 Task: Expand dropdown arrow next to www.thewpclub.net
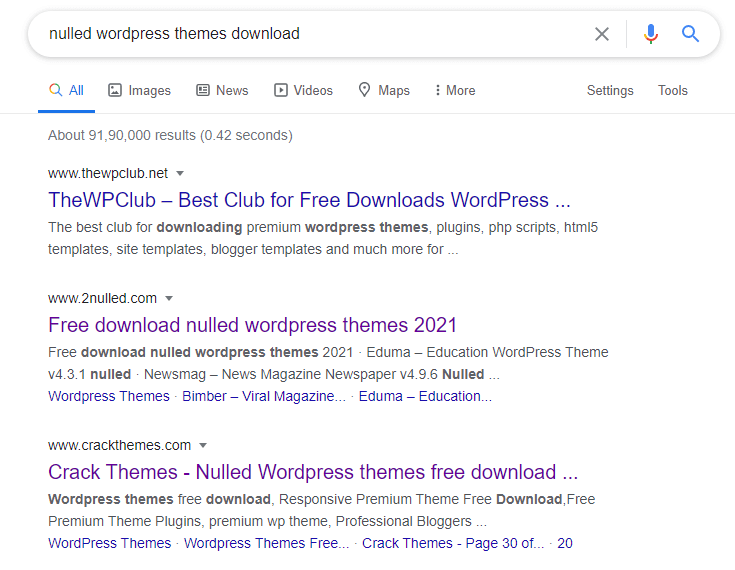pos(180,174)
